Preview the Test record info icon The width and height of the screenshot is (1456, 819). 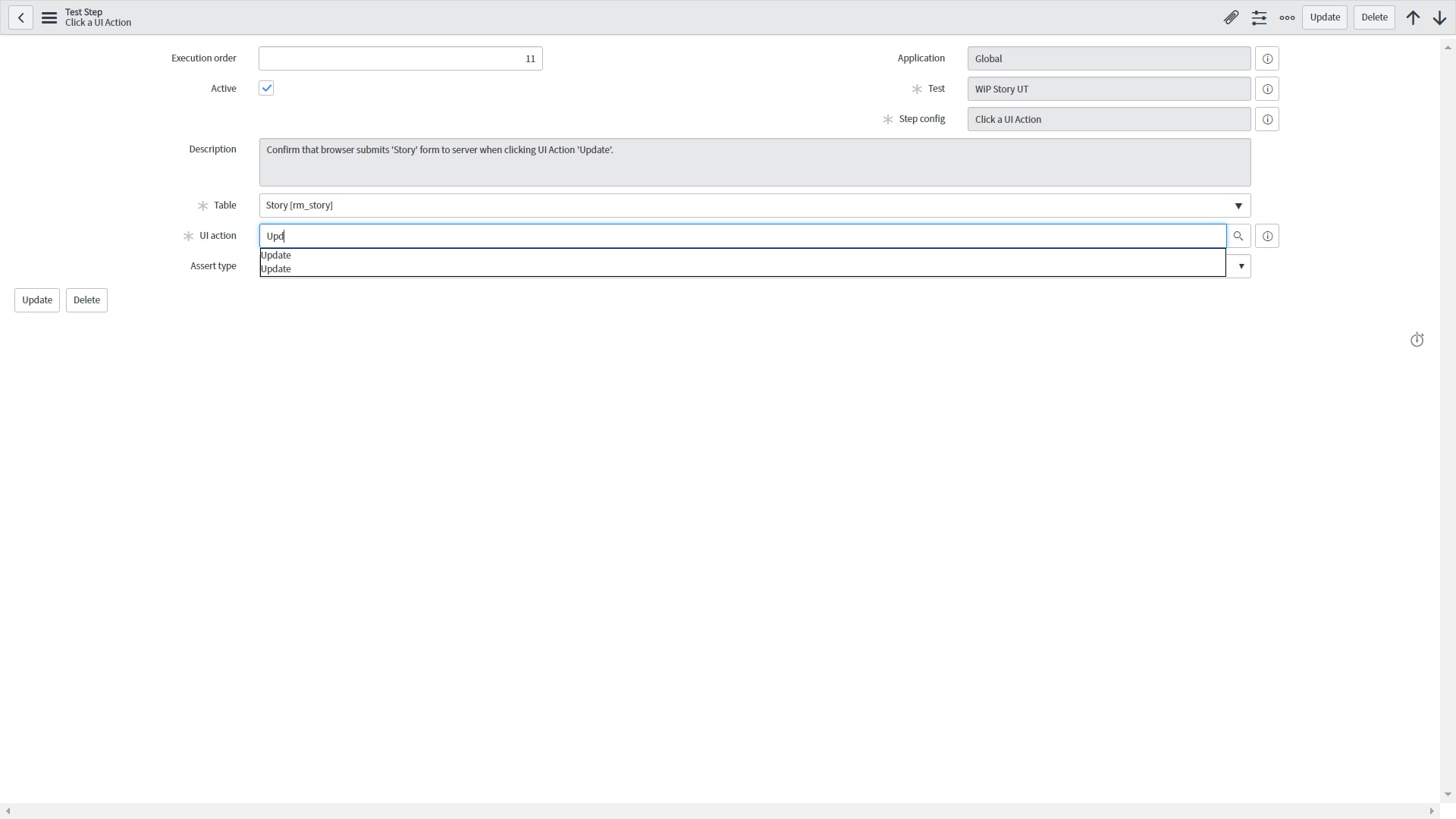tap(1267, 89)
